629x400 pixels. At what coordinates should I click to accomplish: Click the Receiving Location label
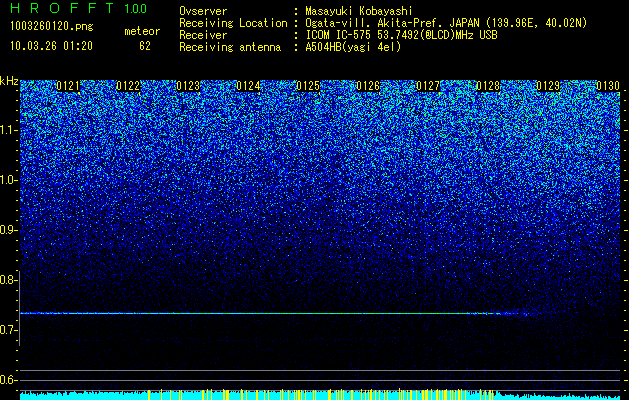click(x=233, y=23)
